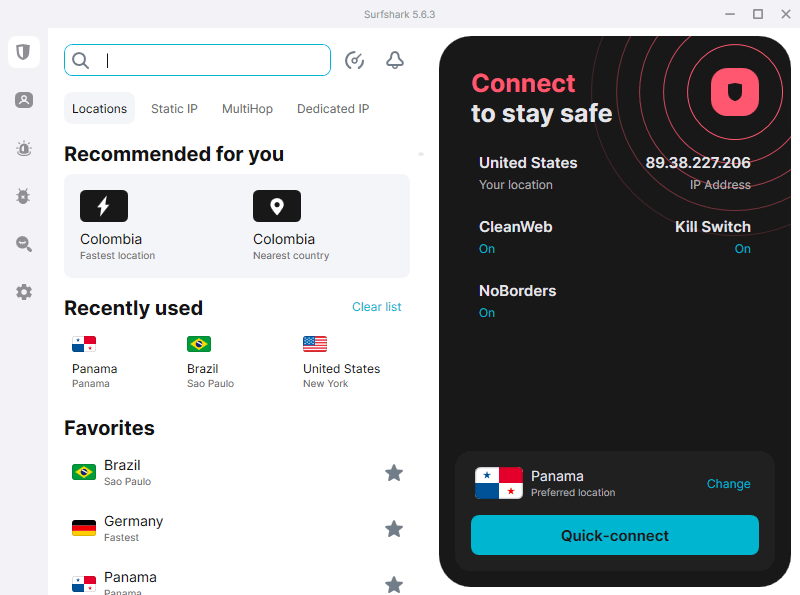The width and height of the screenshot is (800, 595).
Task: Switch to the Static IP tab
Action: pyautogui.click(x=174, y=109)
